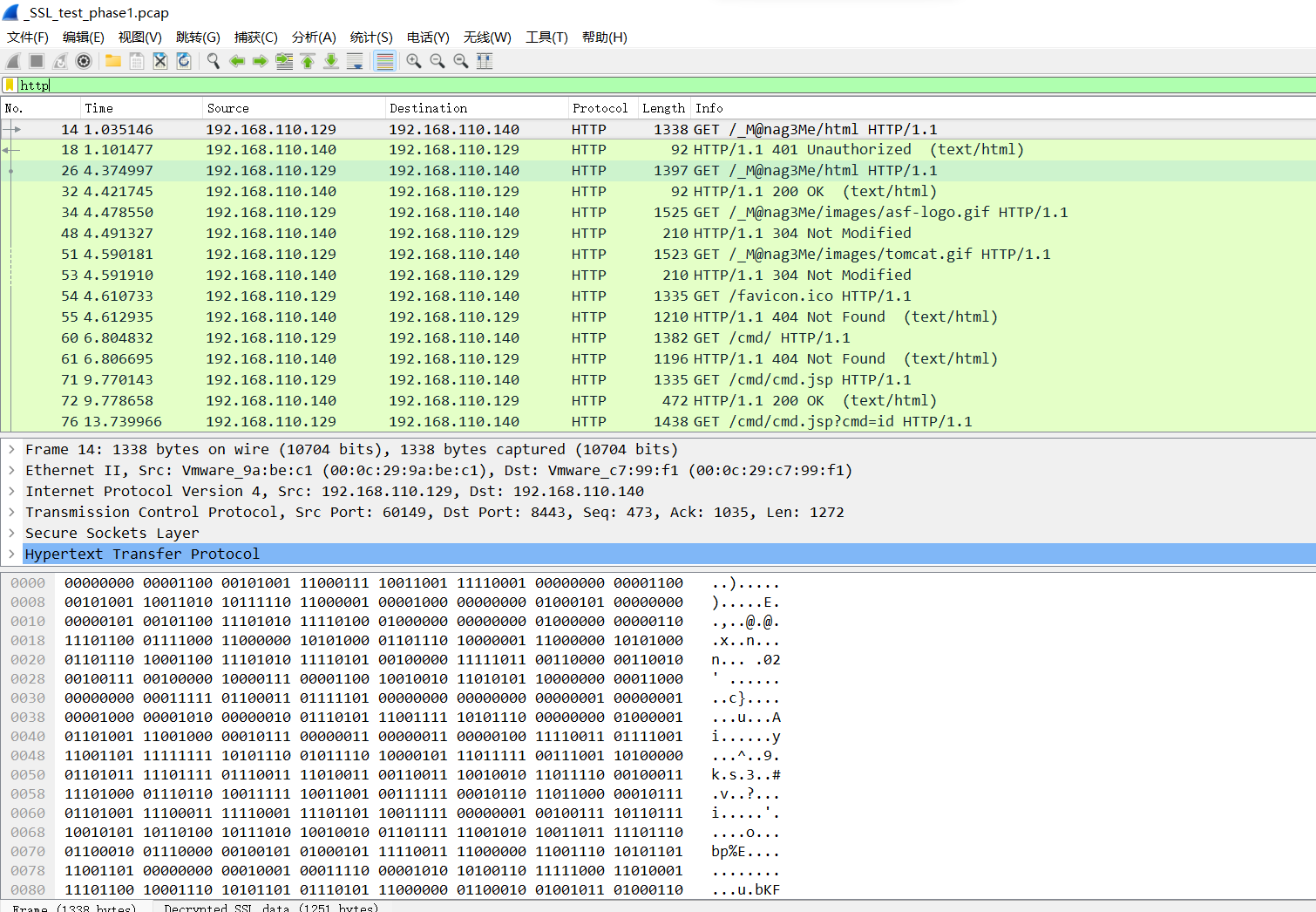Expand the Frame 14 details row
Screen dimensions: 1316x912
(11, 450)
